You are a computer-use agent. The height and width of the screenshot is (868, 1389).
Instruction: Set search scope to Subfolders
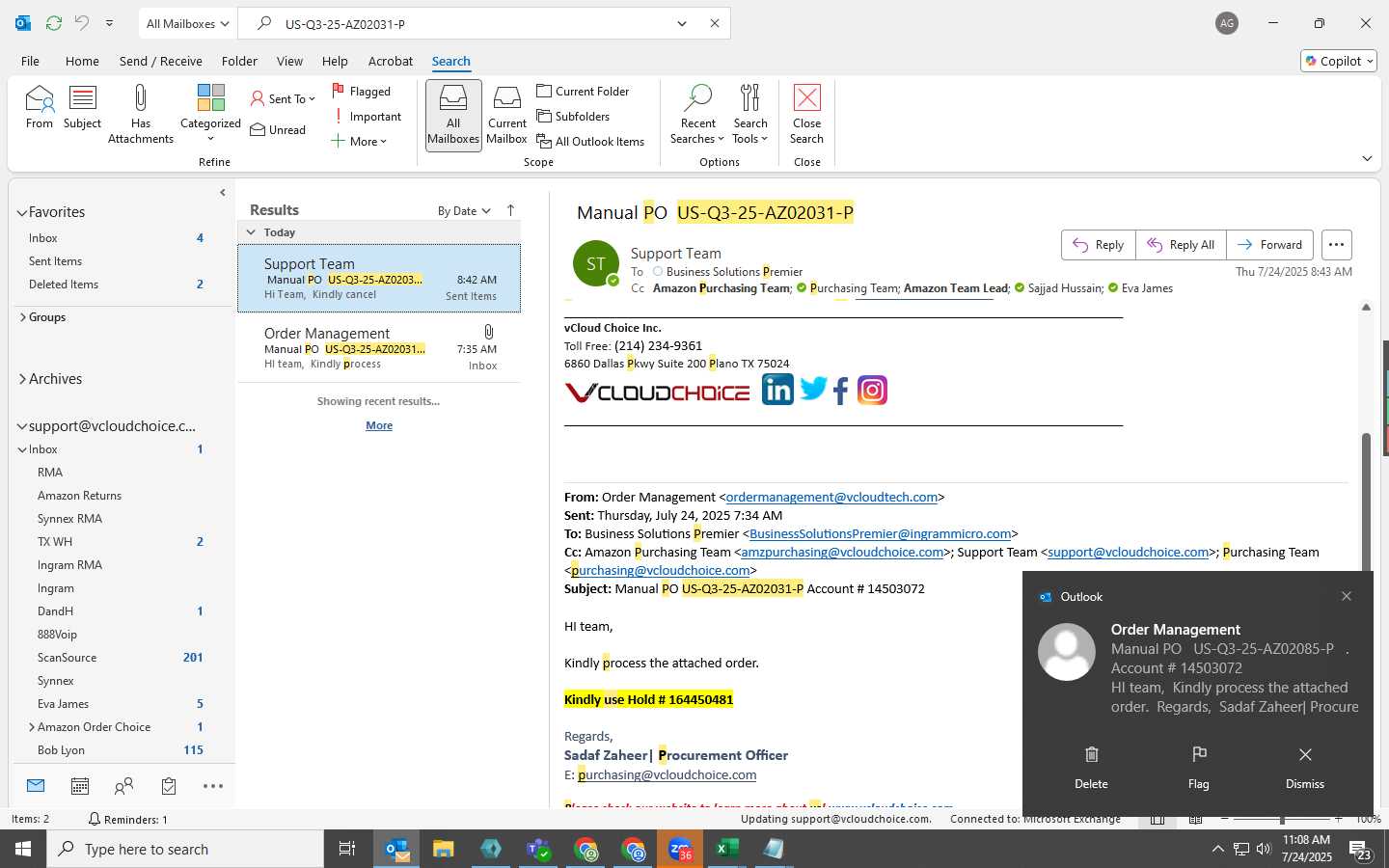[573, 116]
